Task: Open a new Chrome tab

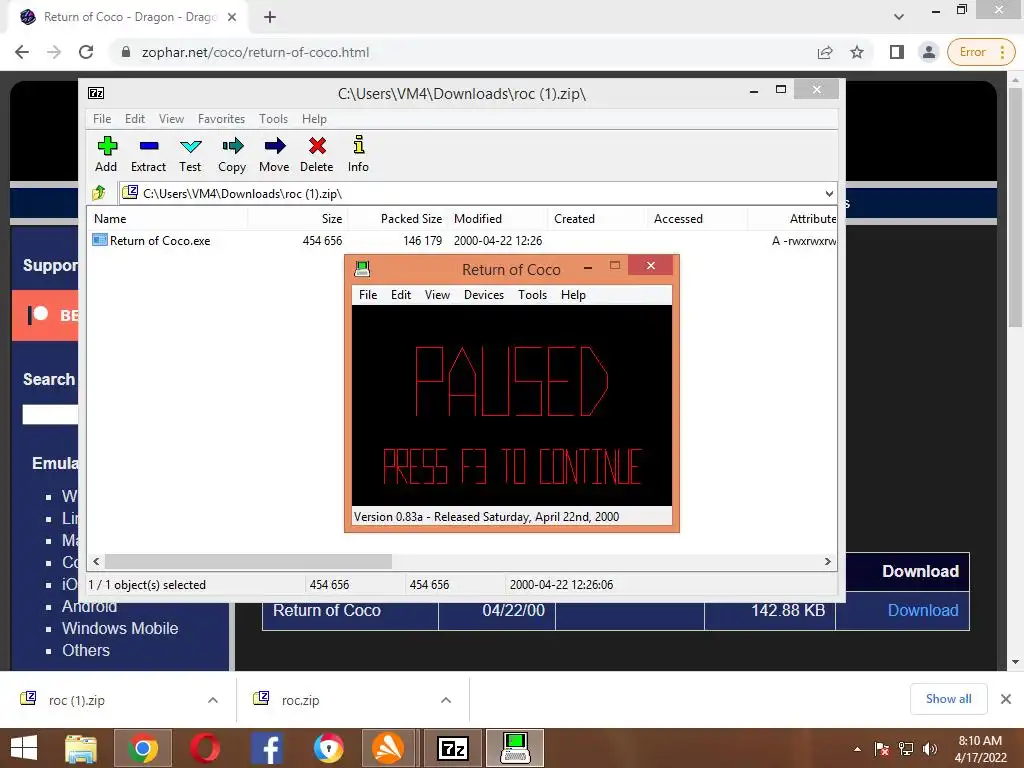Action: click(x=270, y=17)
